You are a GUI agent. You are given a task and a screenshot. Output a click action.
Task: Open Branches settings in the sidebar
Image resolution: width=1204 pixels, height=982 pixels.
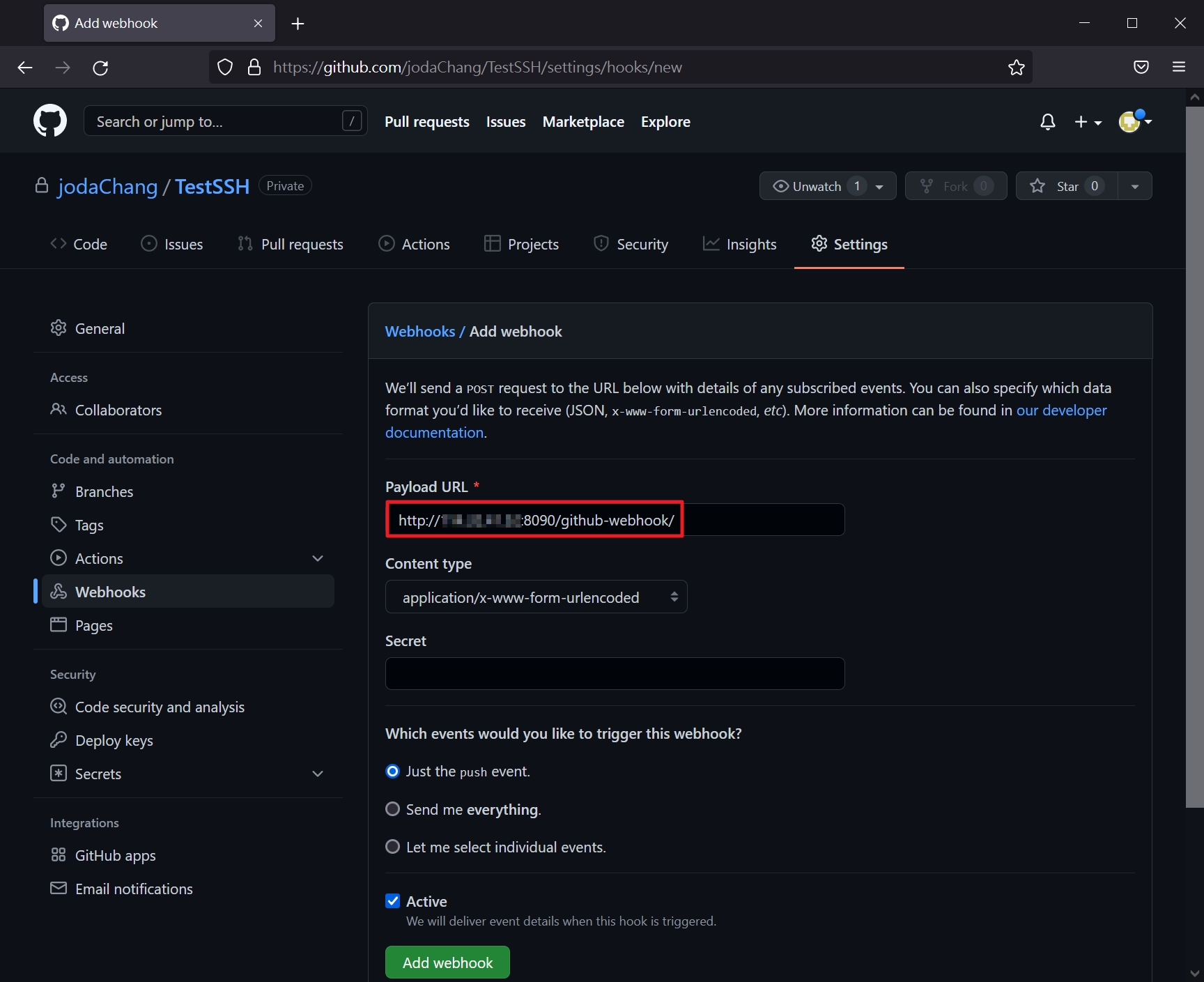188,491
